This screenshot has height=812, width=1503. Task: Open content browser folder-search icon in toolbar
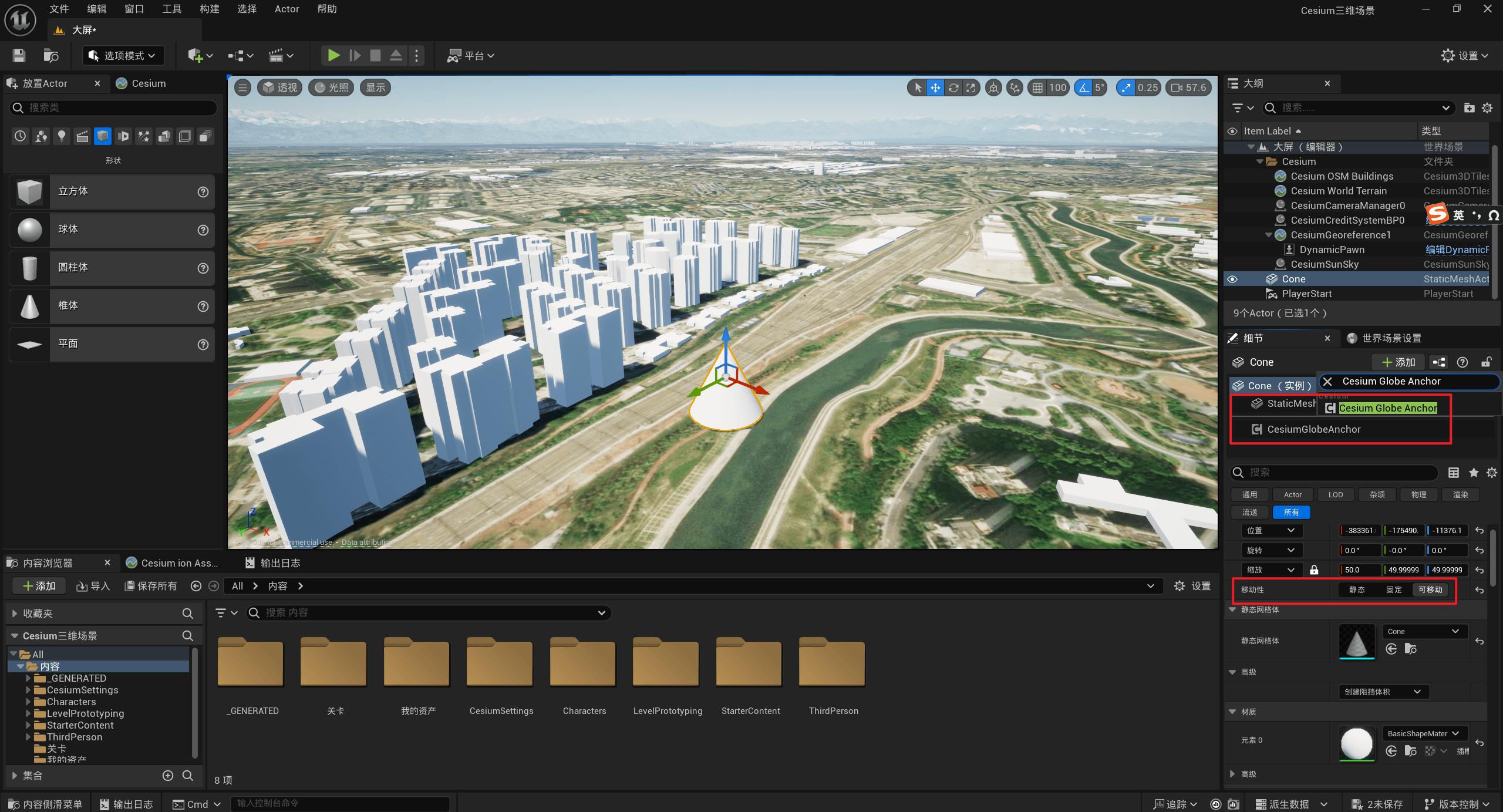coord(51,55)
